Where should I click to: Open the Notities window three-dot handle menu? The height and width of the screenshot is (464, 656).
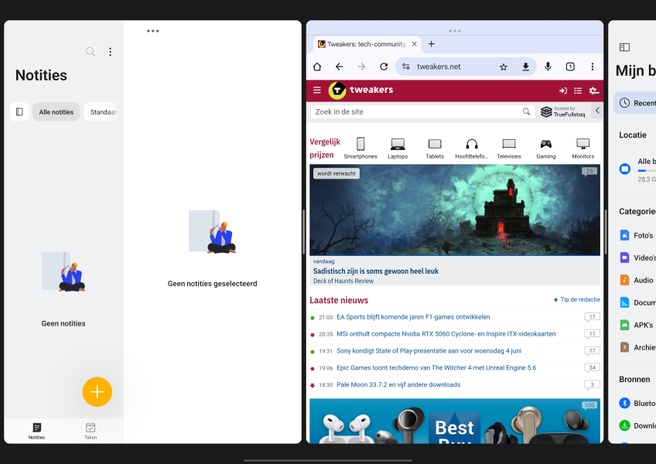pos(153,31)
